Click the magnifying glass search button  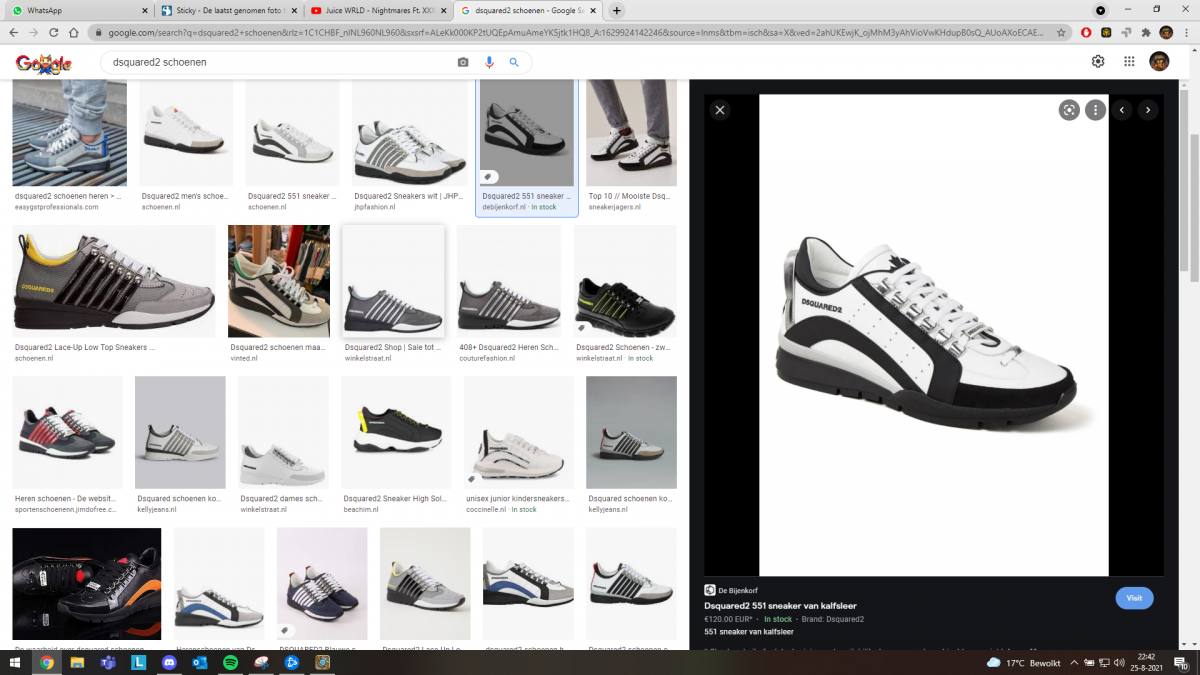514,62
